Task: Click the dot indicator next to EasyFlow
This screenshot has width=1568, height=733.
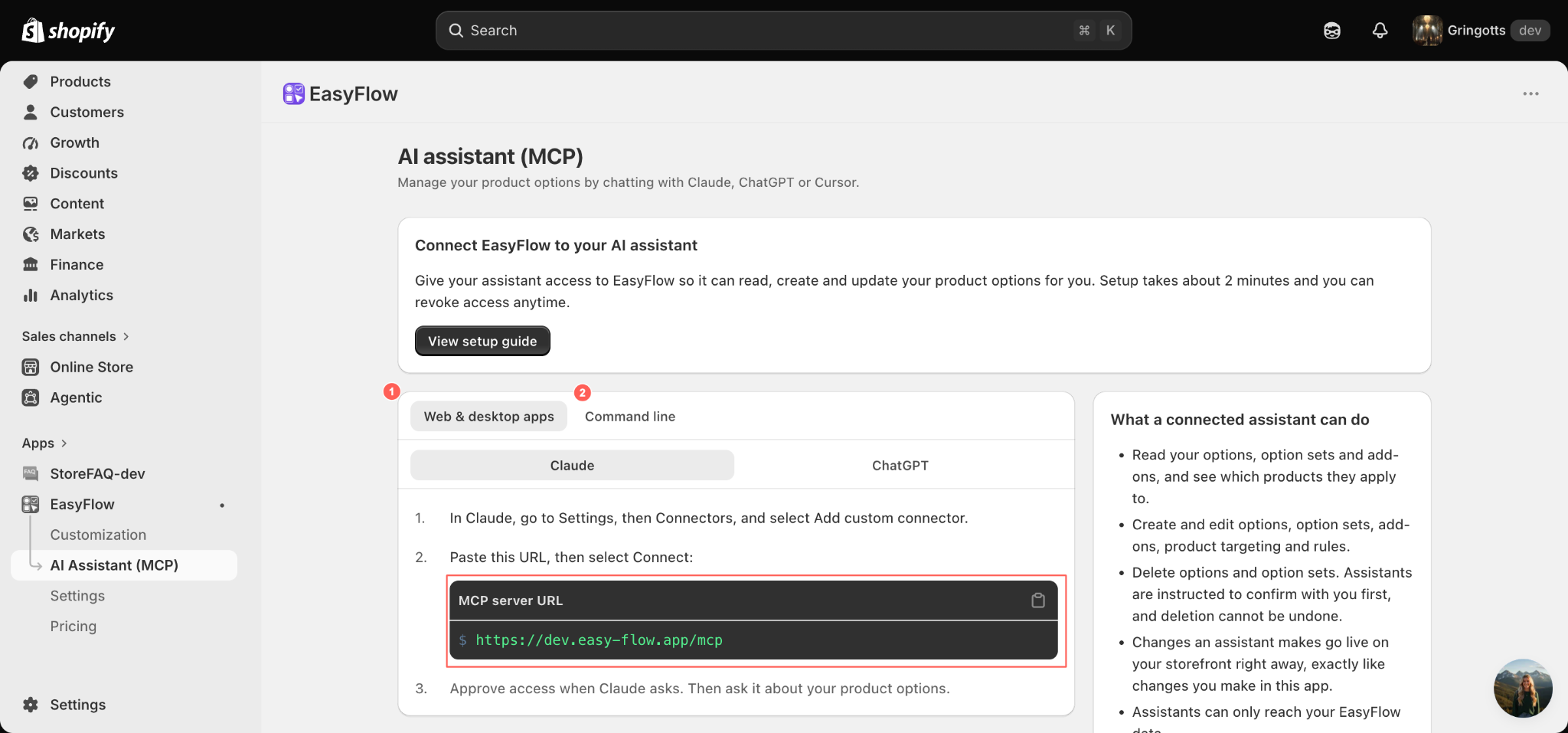Action: point(222,505)
